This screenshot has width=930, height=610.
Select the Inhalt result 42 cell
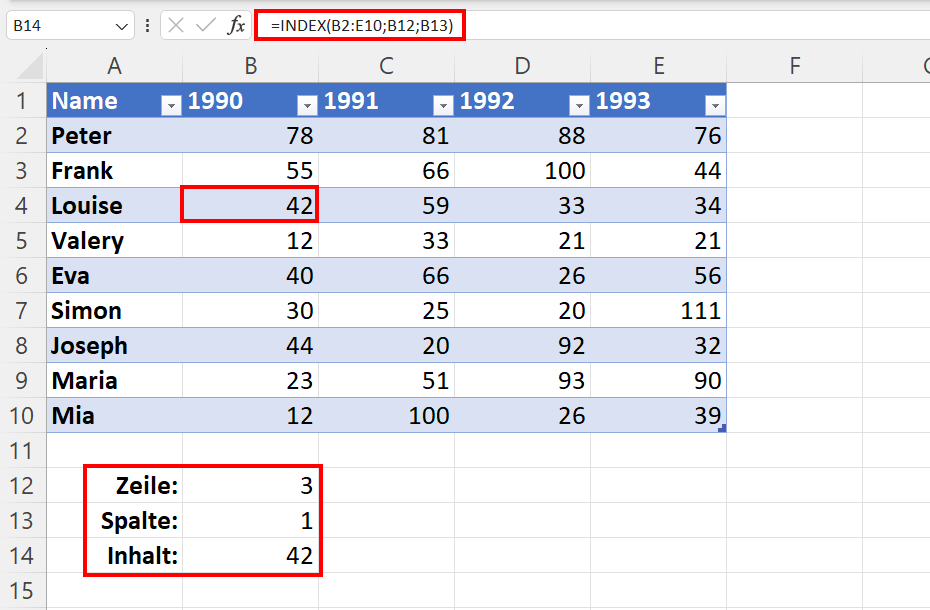point(250,555)
